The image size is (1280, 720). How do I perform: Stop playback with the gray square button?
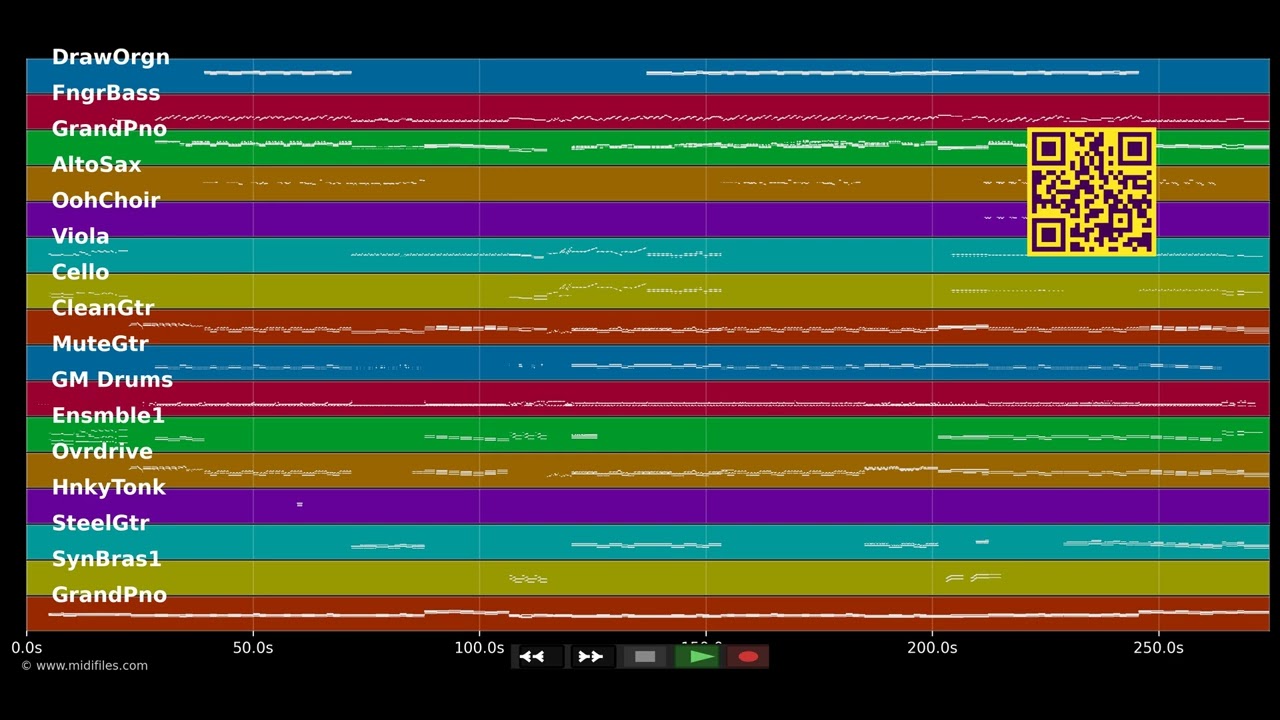(x=645, y=657)
